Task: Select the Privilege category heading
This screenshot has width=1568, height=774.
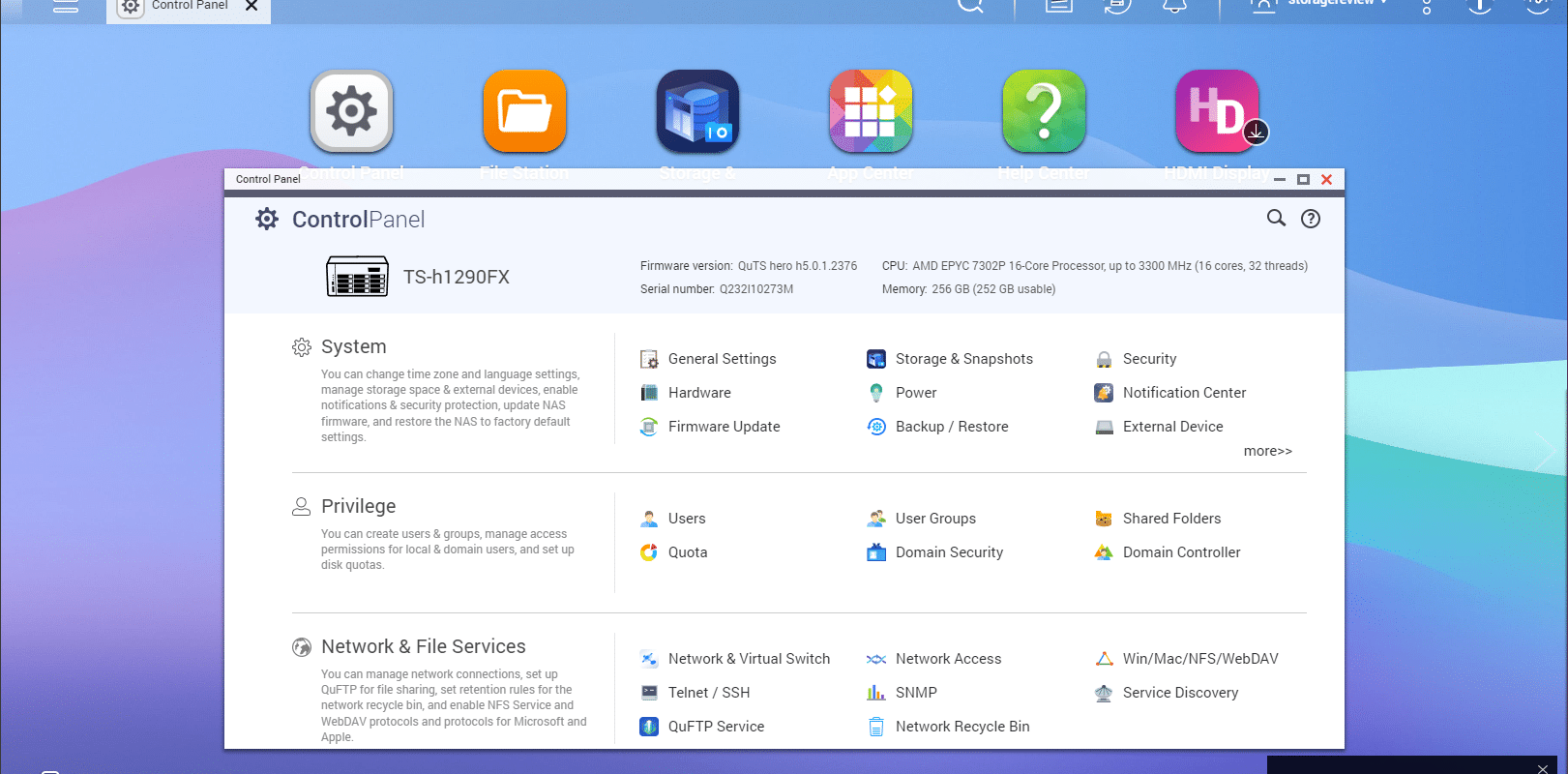Action: pos(359,506)
